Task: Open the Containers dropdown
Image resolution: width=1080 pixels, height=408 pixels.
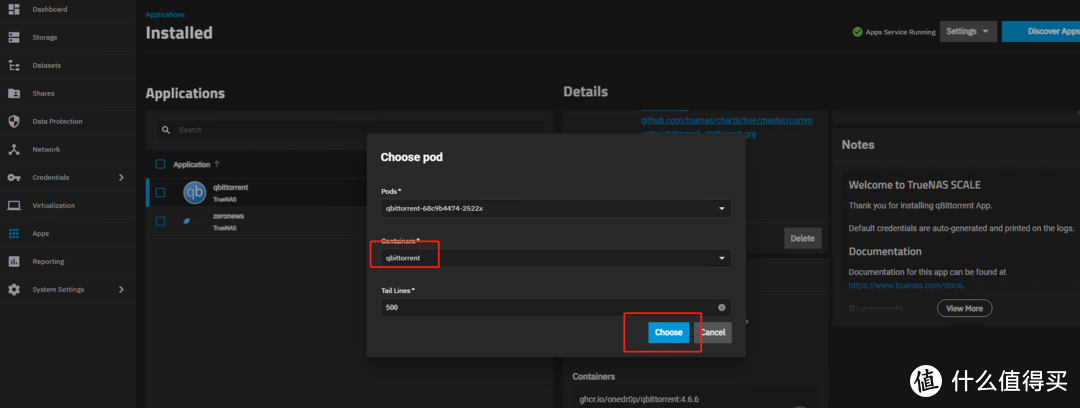Action: coord(556,258)
